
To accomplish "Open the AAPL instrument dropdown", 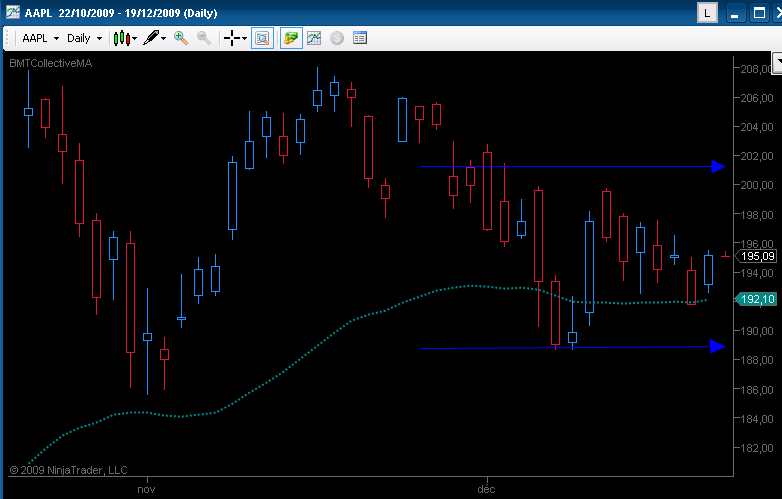I will coord(40,38).
